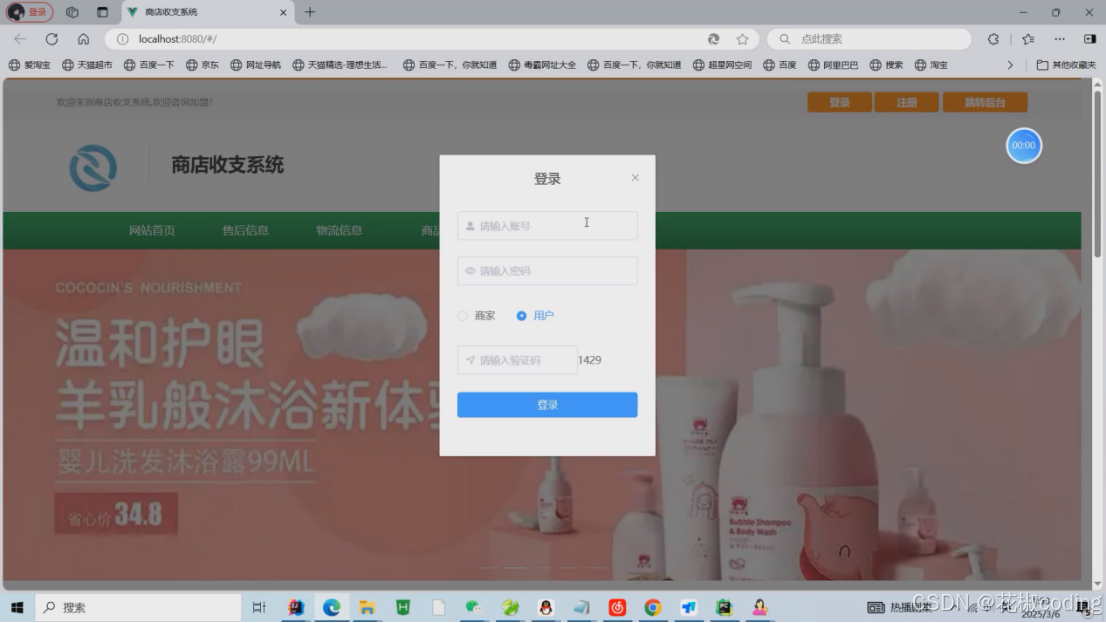
Task: Refresh the 1429 captcha code
Action: [x=590, y=360]
